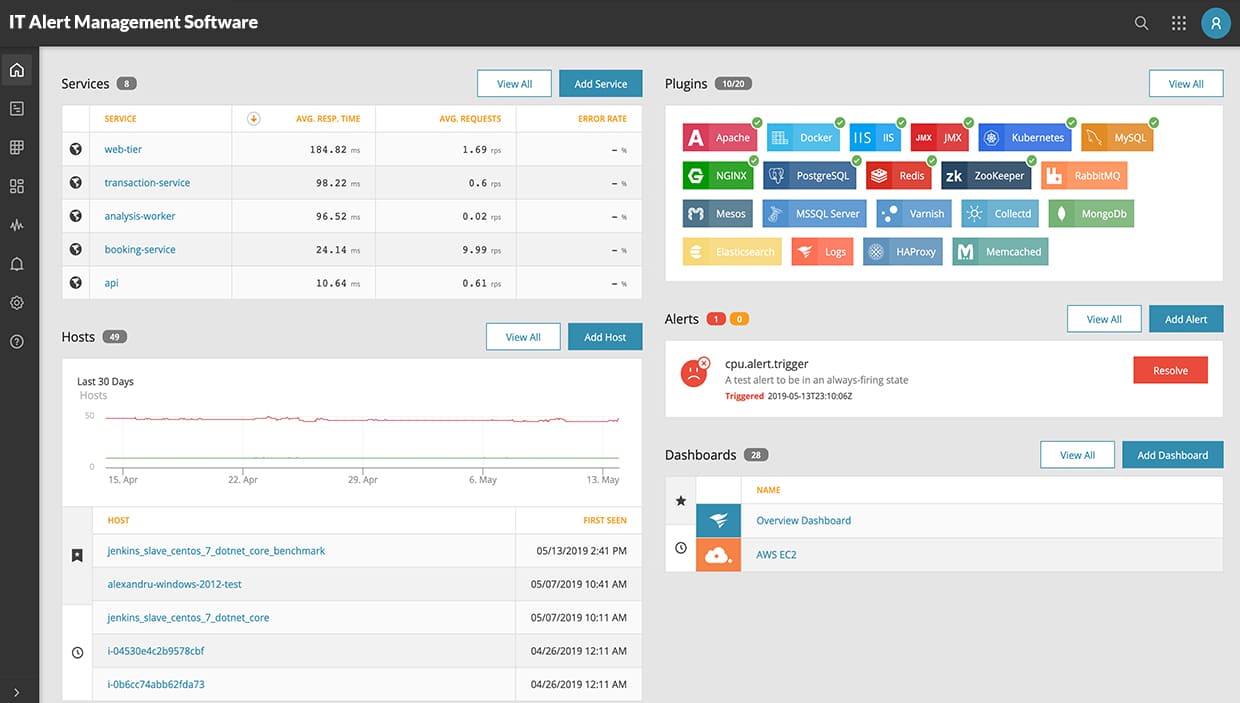Favorite the Overview Dashboard using the star toggle
This screenshot has height=703, width=1240.
(x=680, y=501)
